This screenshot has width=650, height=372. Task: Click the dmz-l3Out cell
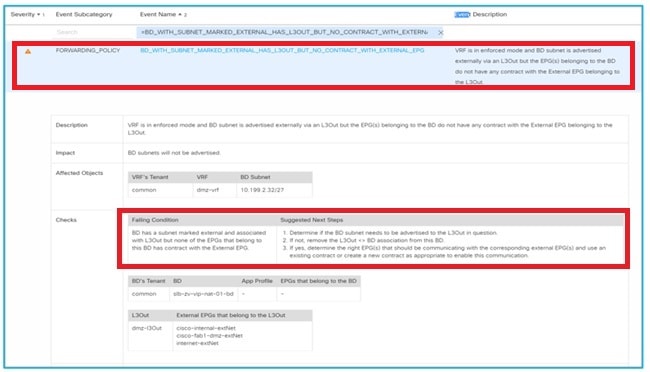(x=147, y=328)
